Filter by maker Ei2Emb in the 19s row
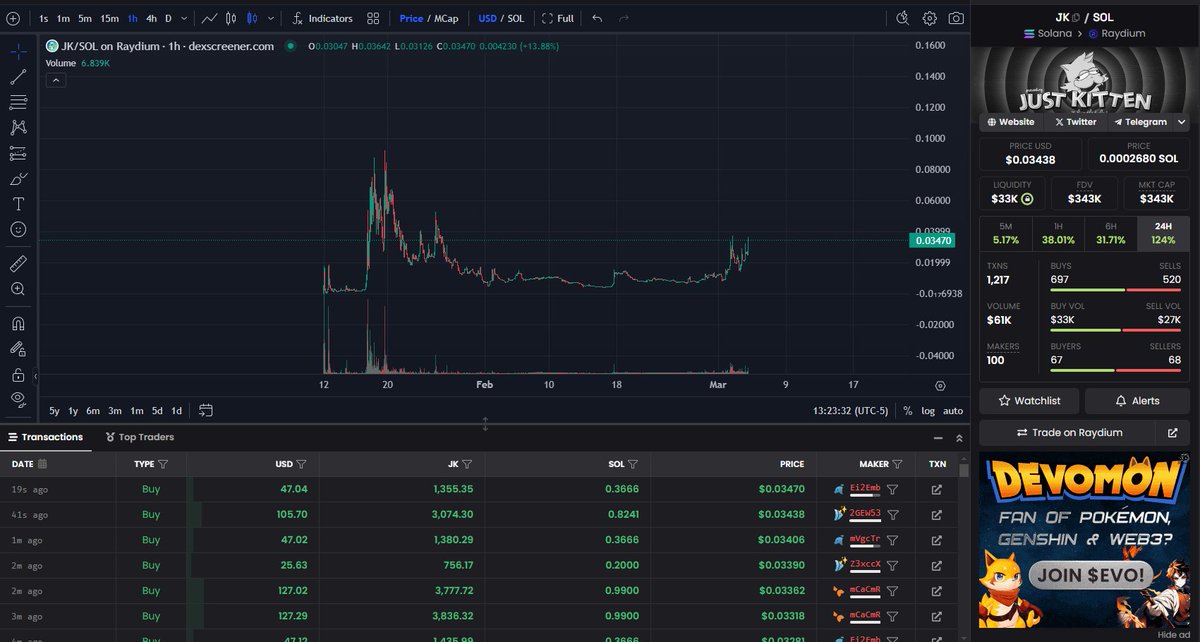The width and height of the screenshot is (1200, 642). pyautogui.click(x=892, y=489)
